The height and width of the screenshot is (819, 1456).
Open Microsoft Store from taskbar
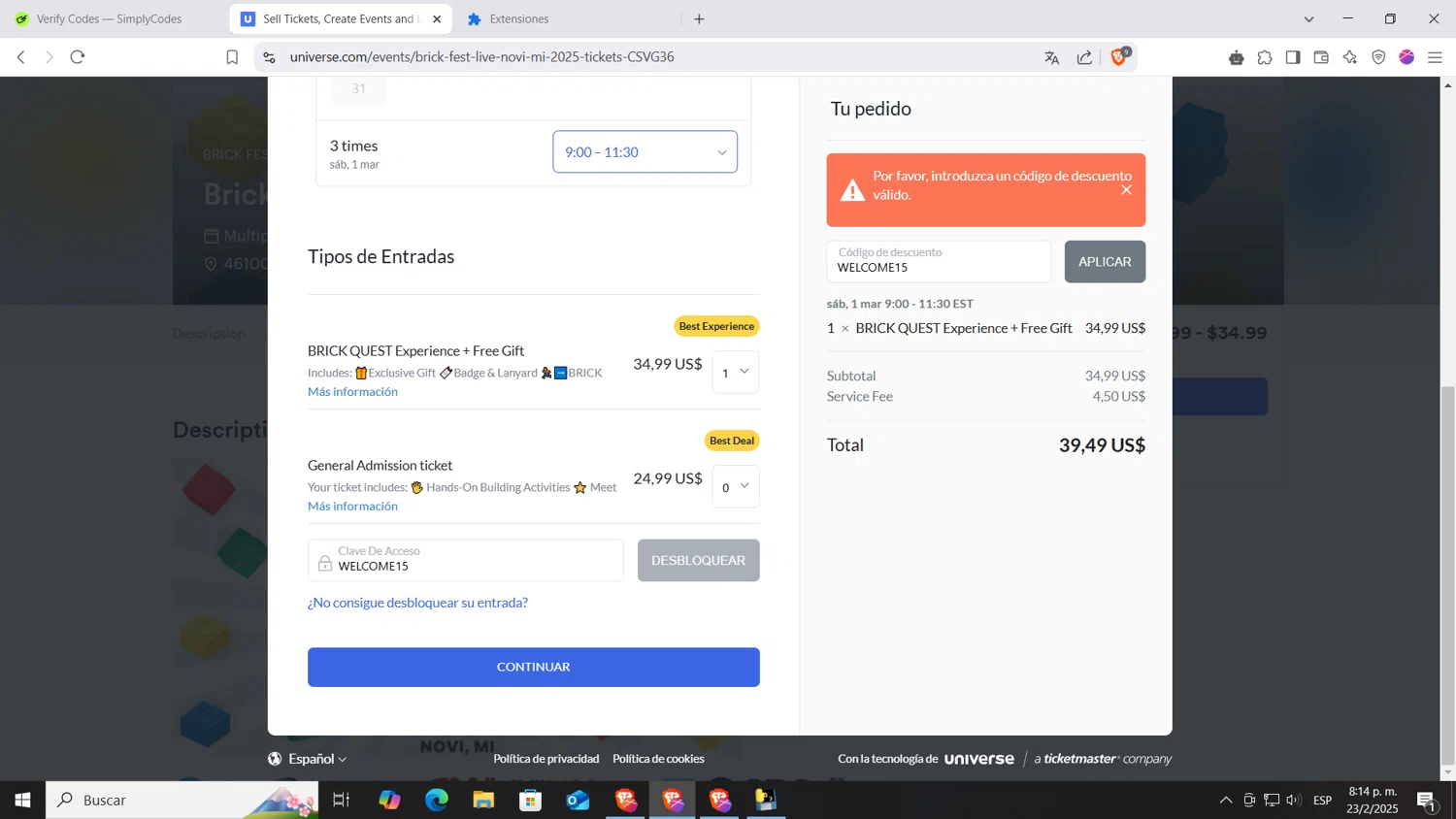[x=530, y=800]
